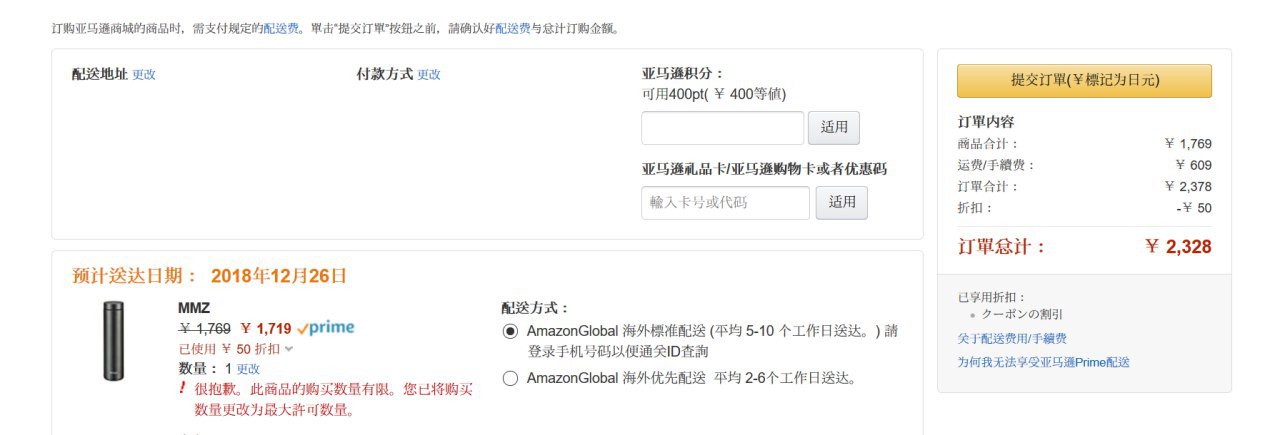Click the クーポンの割引 discount entry
The height and width of the screenshot is (435, 1280).
tap(1022, 314)
